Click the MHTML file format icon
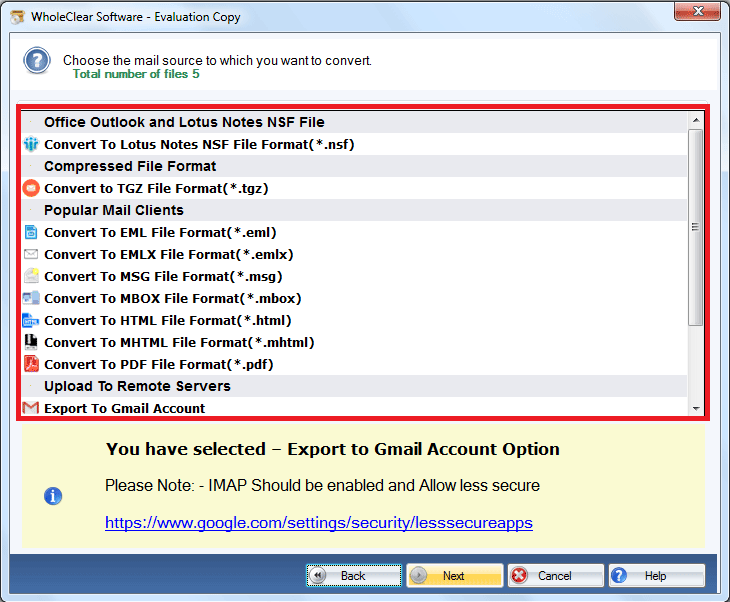The width and height of the screenshot is (730, 602). [x=31, y=342]
